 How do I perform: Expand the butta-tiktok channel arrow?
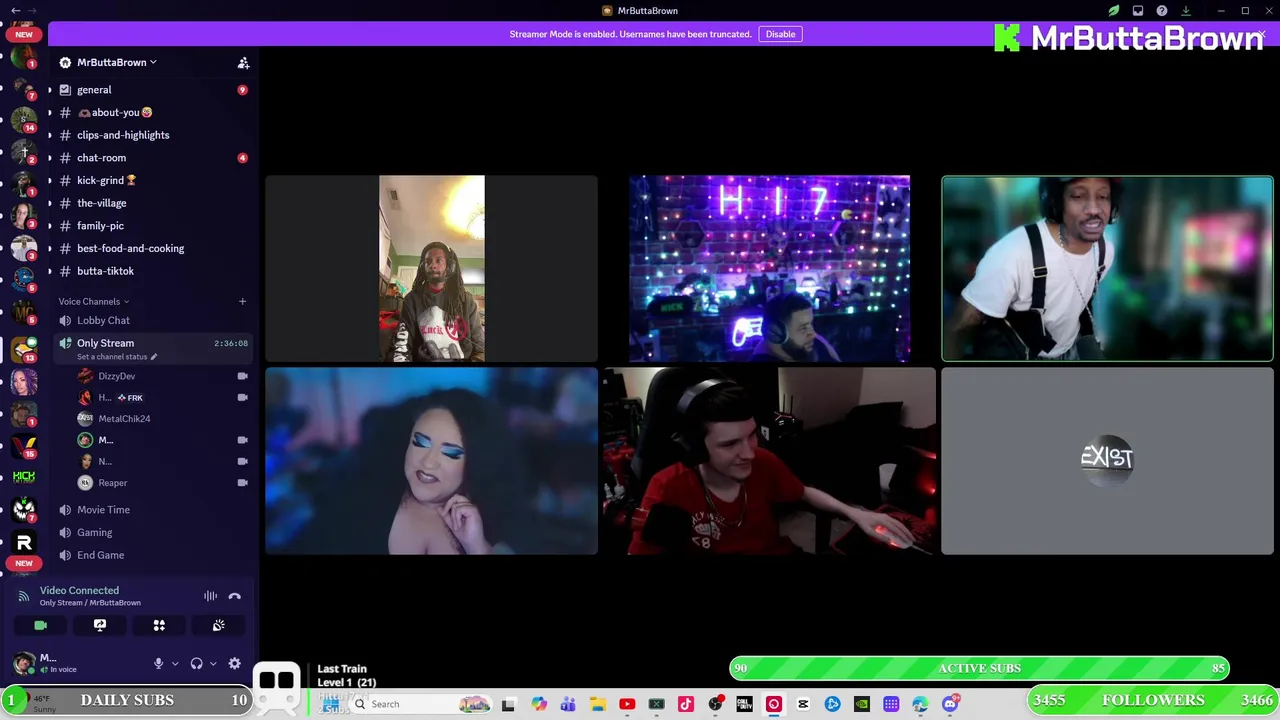[50, 271]
